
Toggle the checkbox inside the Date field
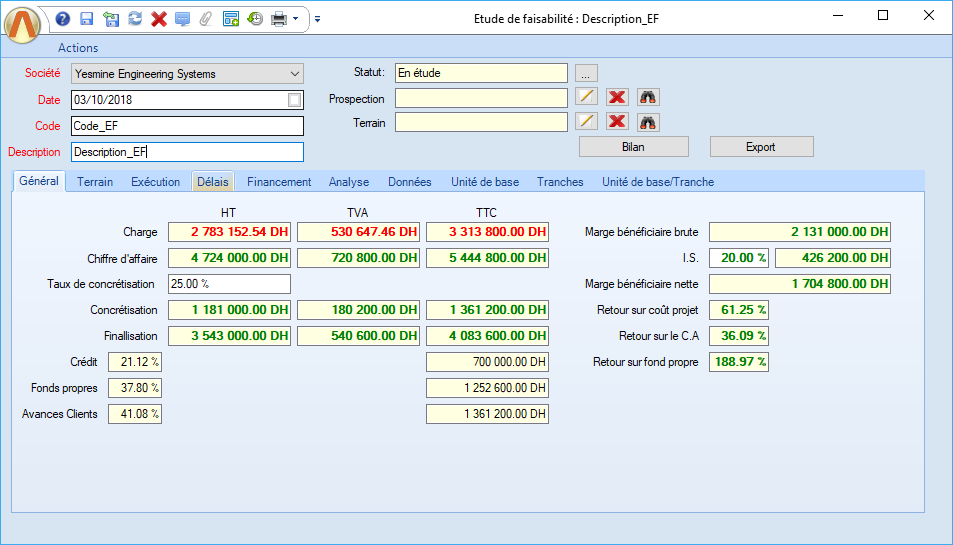294,100
